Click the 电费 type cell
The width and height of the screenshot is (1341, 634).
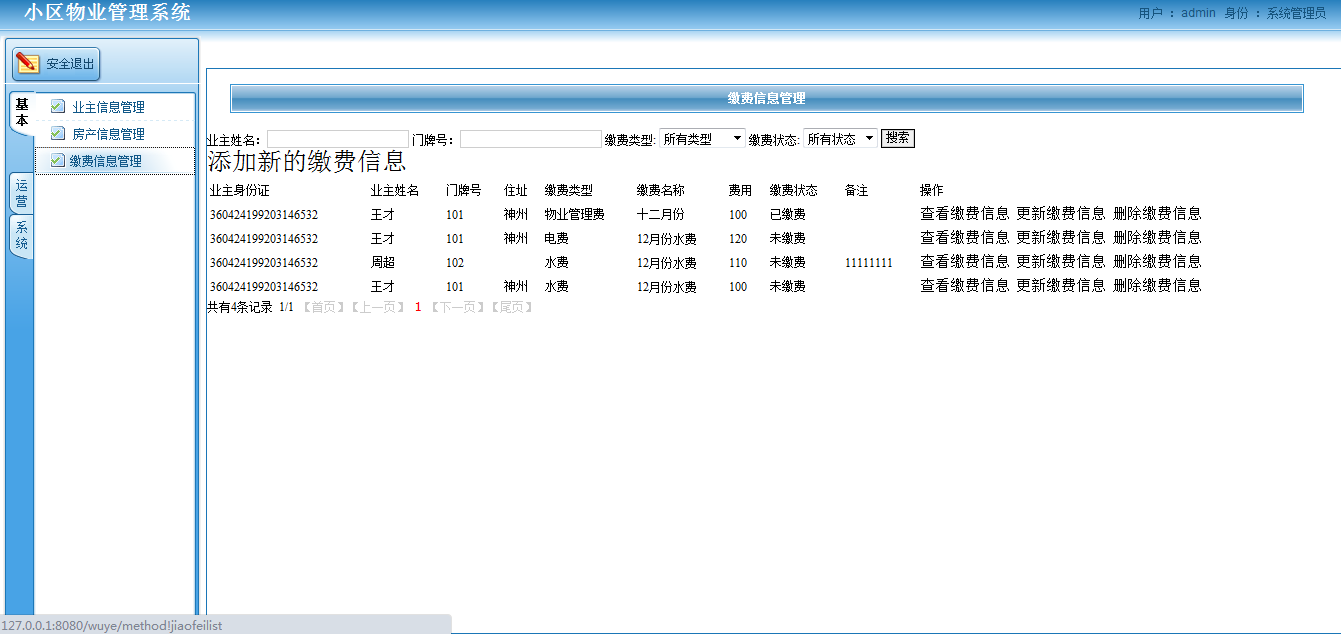(x=556, y=239)
